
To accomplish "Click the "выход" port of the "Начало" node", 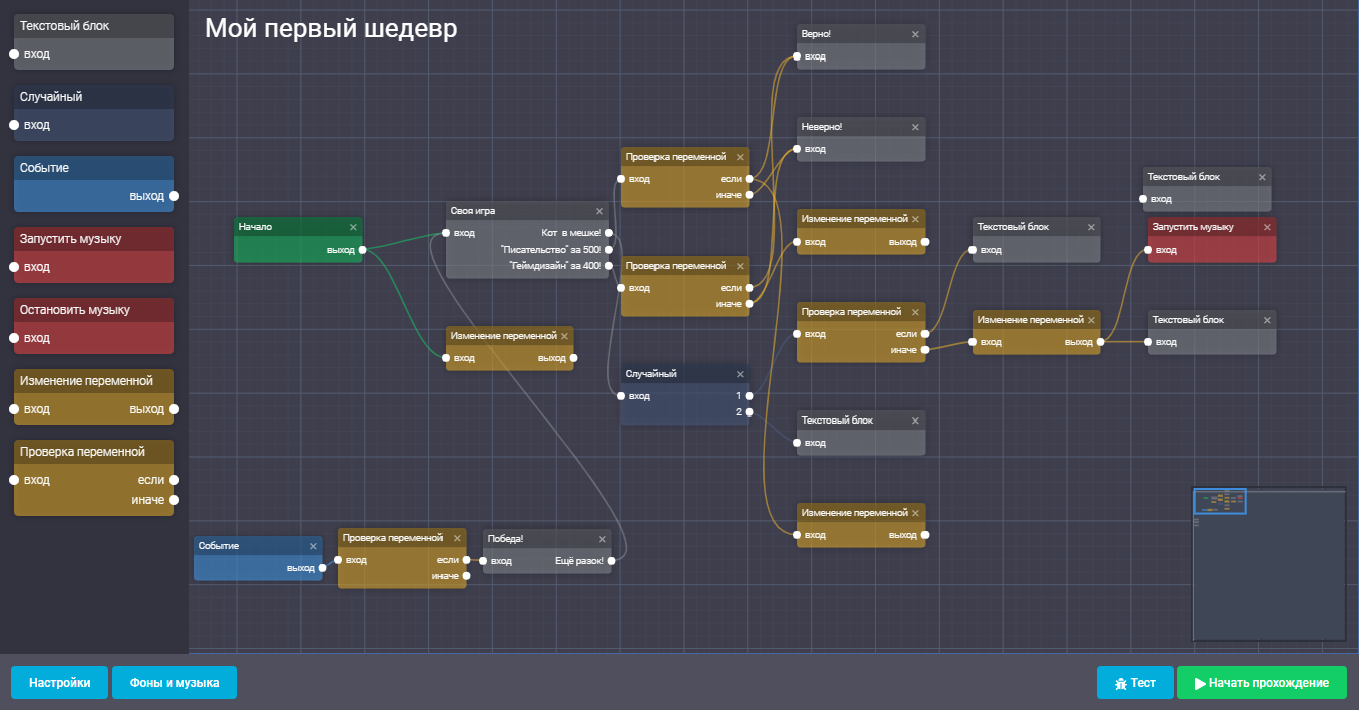I will pos(362,250).
